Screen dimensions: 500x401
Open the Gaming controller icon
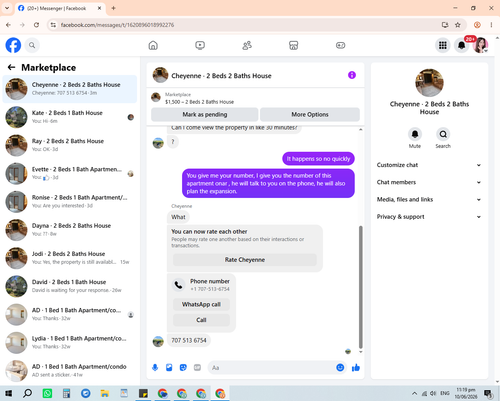pos(340,45)
